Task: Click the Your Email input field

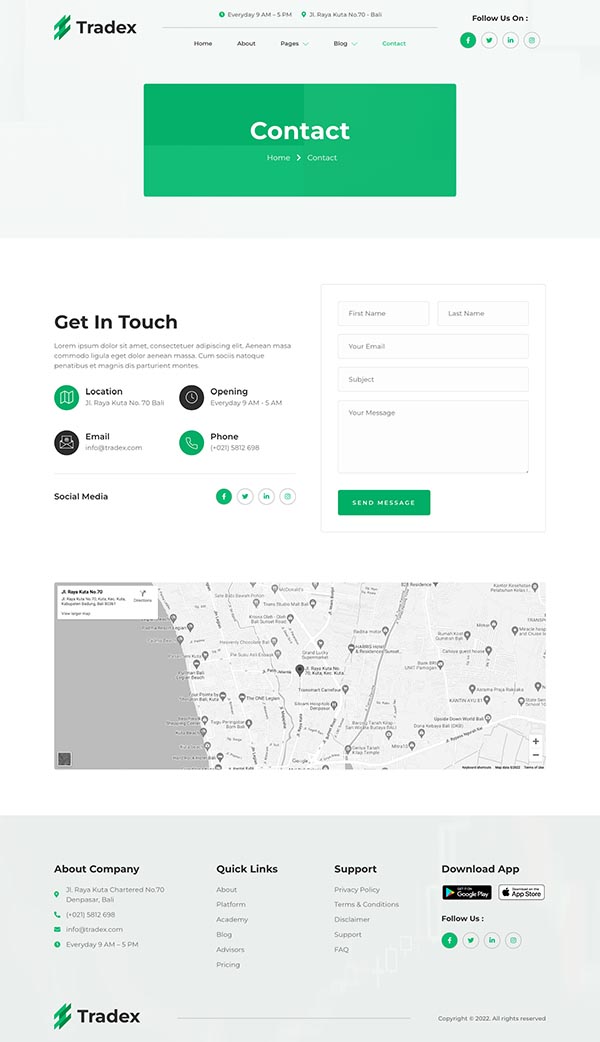Action: pyautogui.click(x=433, y=347)
